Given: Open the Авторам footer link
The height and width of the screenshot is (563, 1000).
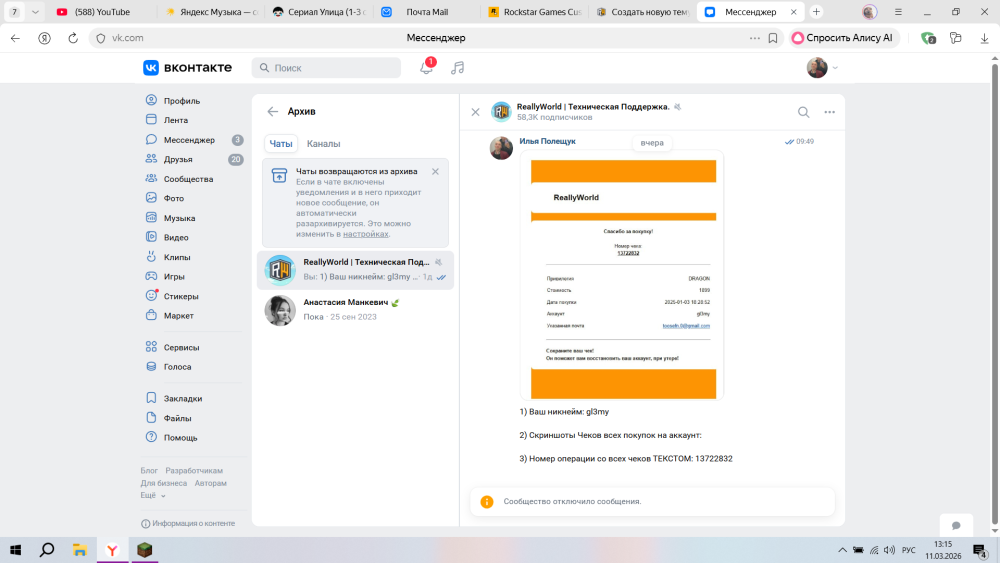Looking at the screenshot, I should coord(210,483).
